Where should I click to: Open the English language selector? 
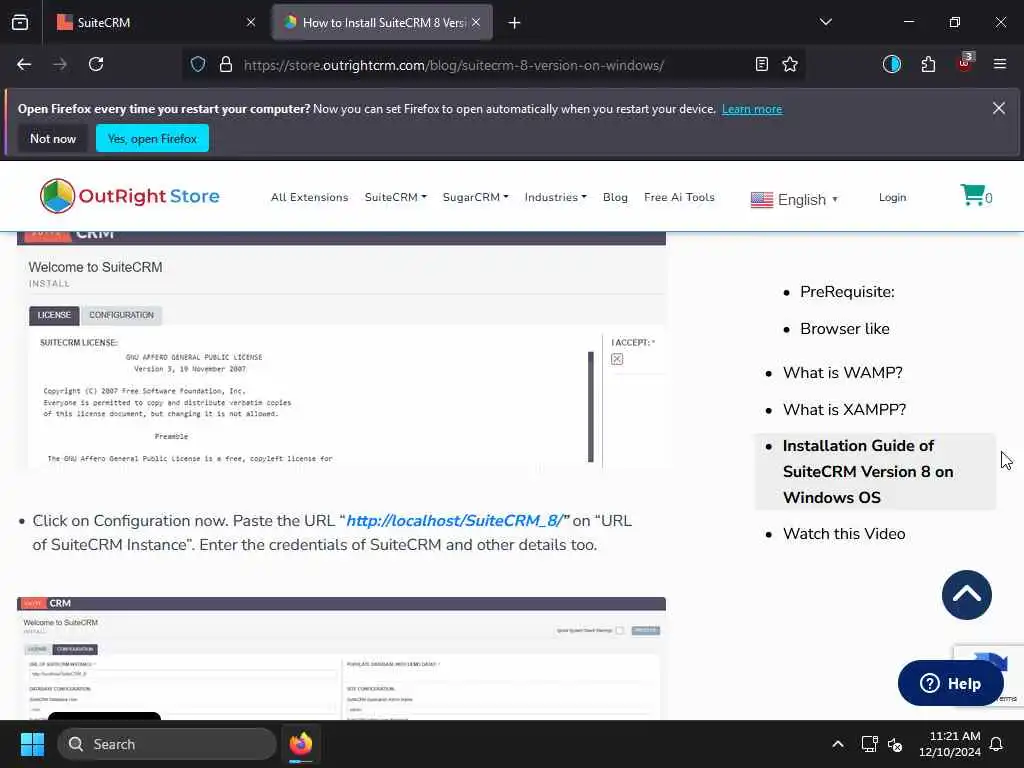tap(794, 200)
